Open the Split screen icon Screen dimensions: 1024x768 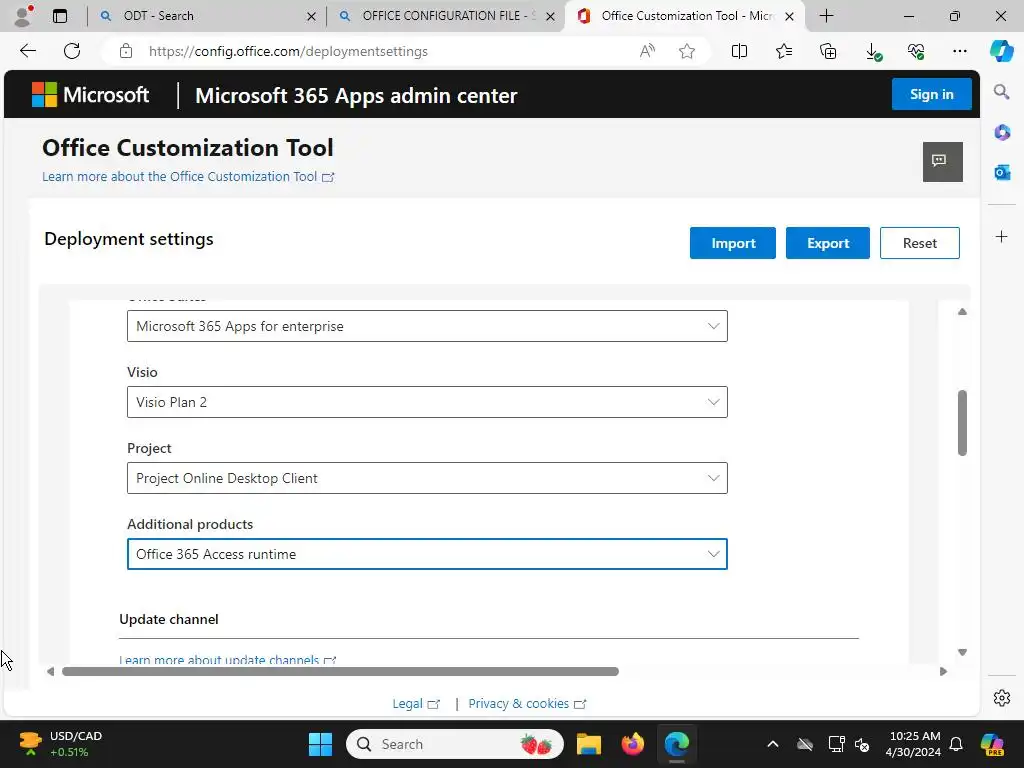[x=739, y=51]
